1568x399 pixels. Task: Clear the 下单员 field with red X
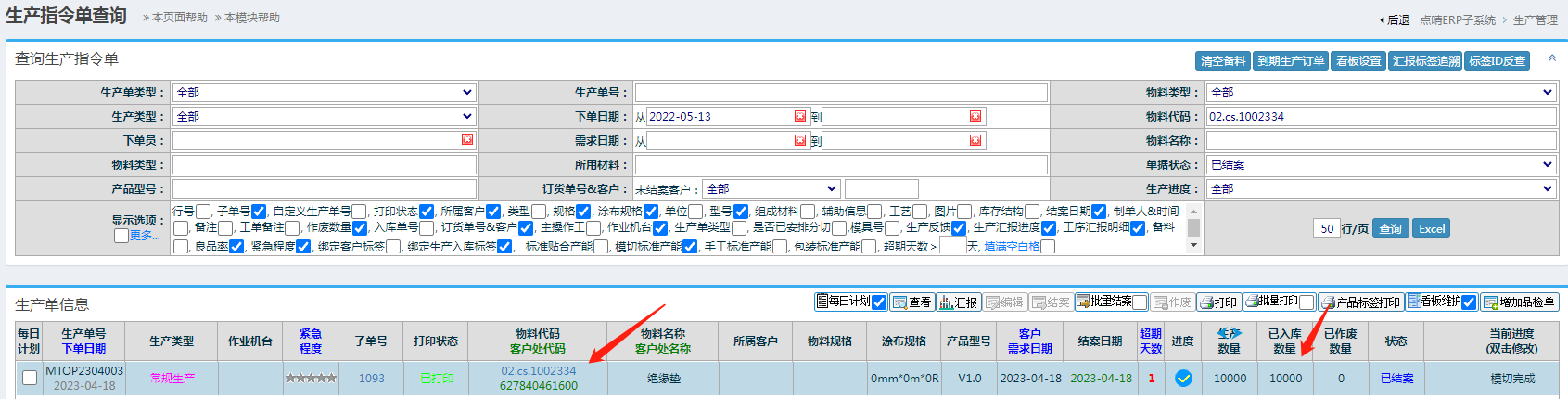click(467, 139)
